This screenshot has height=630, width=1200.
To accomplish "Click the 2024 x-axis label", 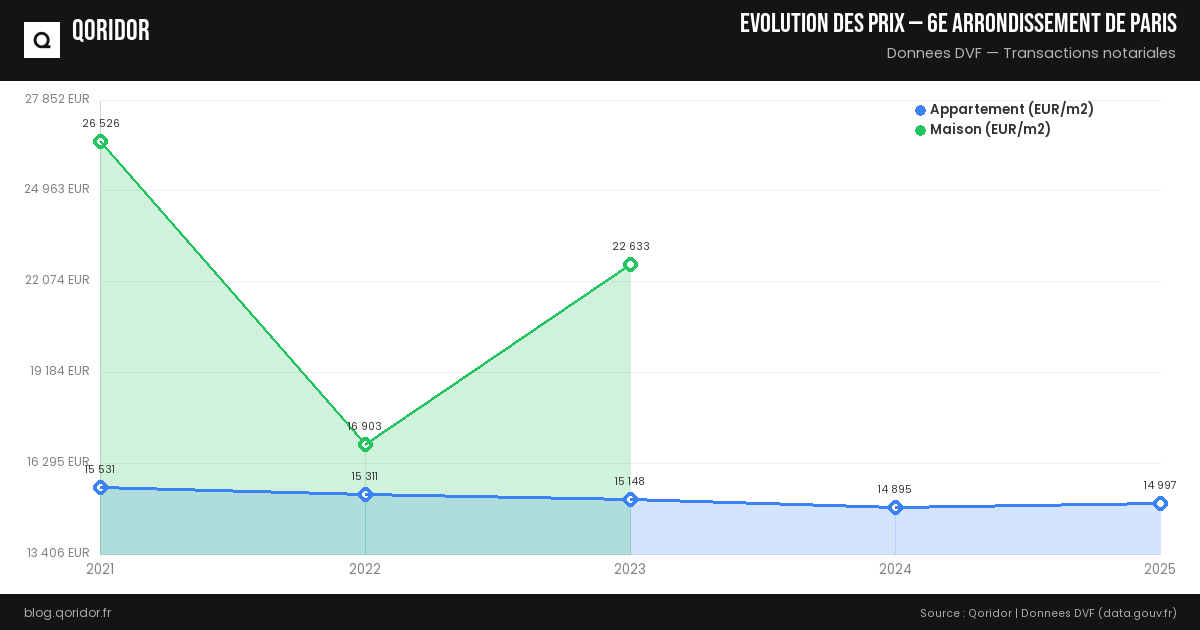I will point(895,569).
